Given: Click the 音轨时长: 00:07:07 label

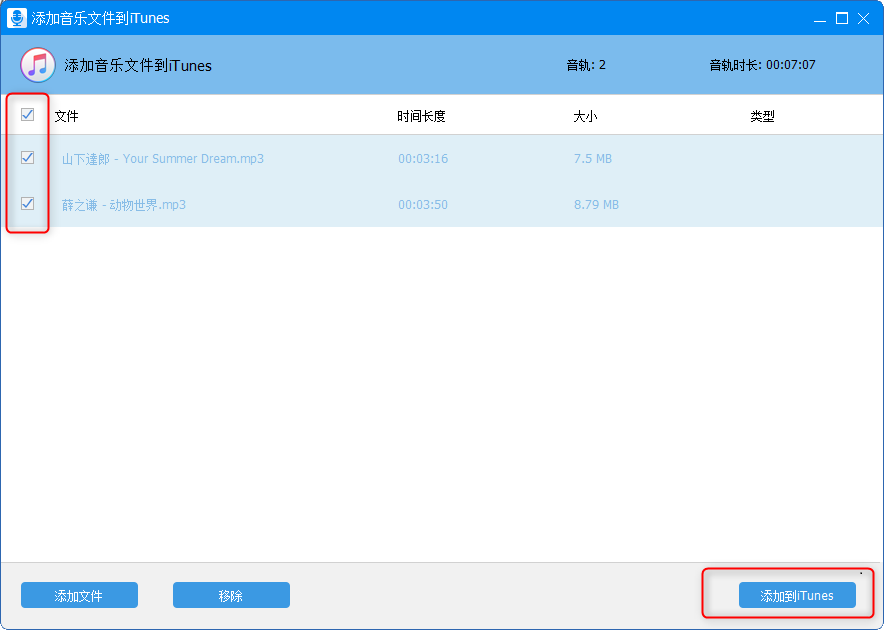Looking at the screenshot, I should coord(762,65).
